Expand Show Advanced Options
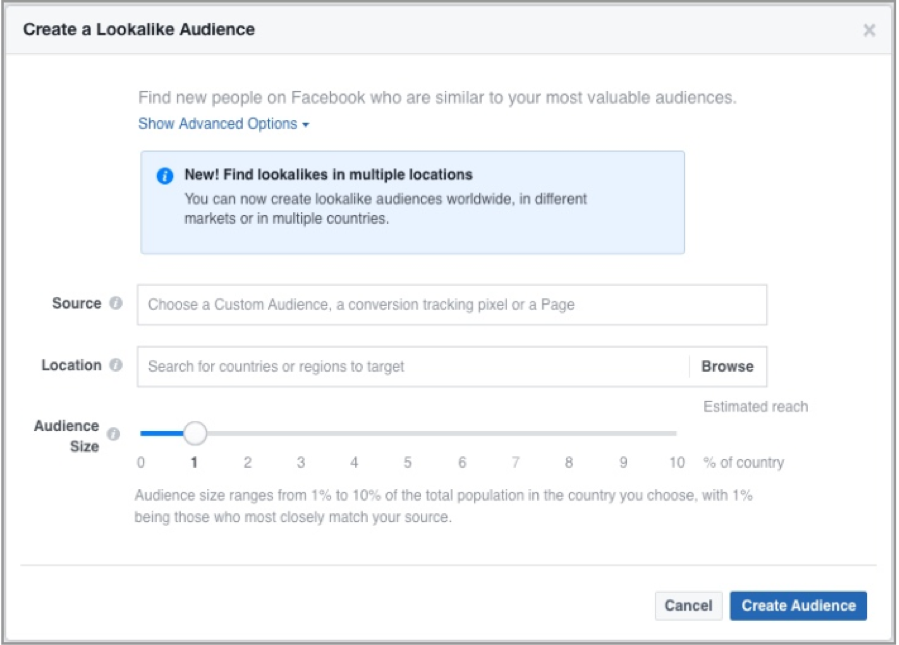 point(221,123)
